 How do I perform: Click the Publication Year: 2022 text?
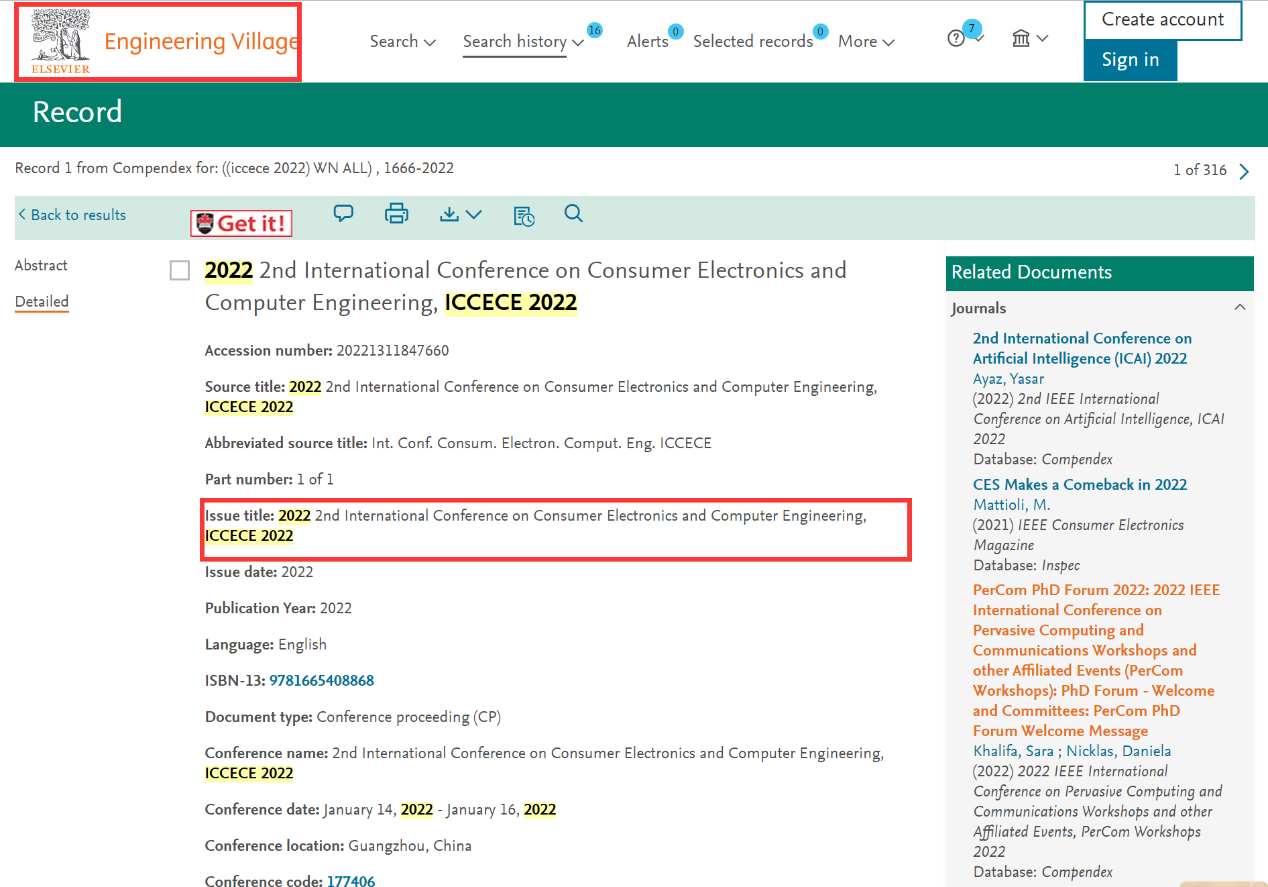point(278,607)
